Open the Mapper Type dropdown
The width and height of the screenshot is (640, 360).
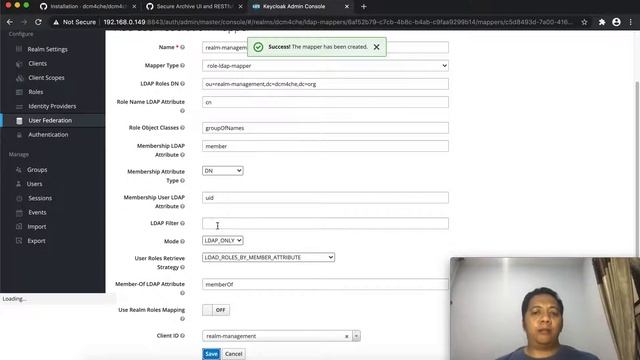pos(325,66)
